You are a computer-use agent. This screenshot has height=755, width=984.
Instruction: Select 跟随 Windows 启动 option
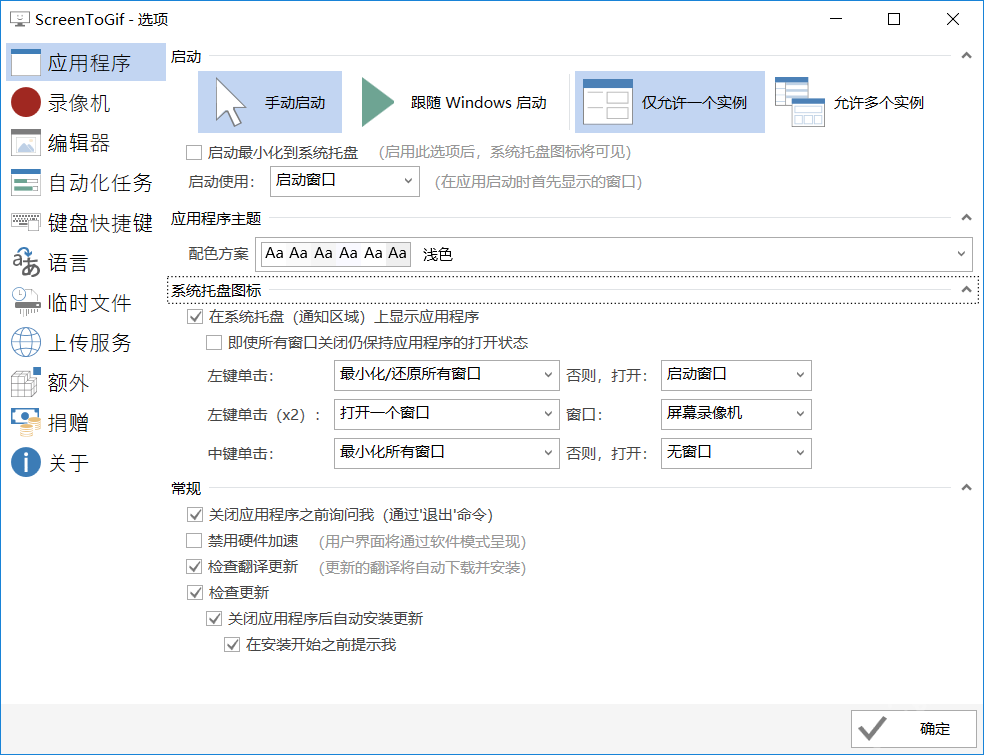click(454, 102)
